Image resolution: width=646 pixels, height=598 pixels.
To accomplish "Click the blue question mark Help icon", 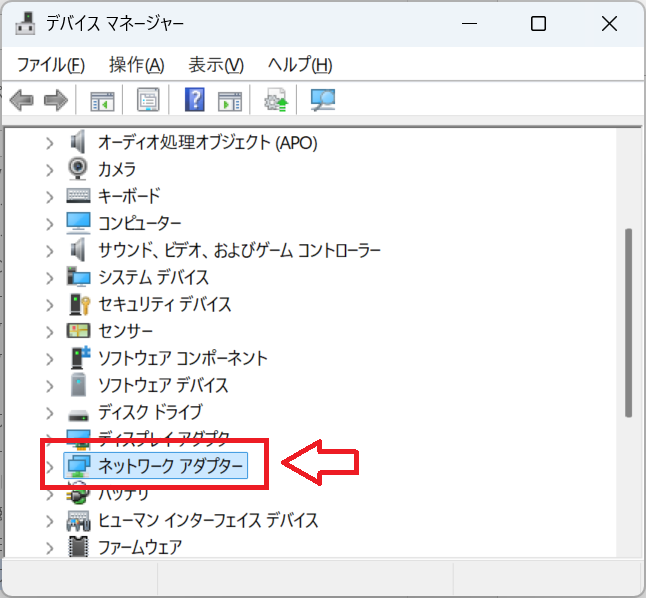I will [x=195, y=100].
